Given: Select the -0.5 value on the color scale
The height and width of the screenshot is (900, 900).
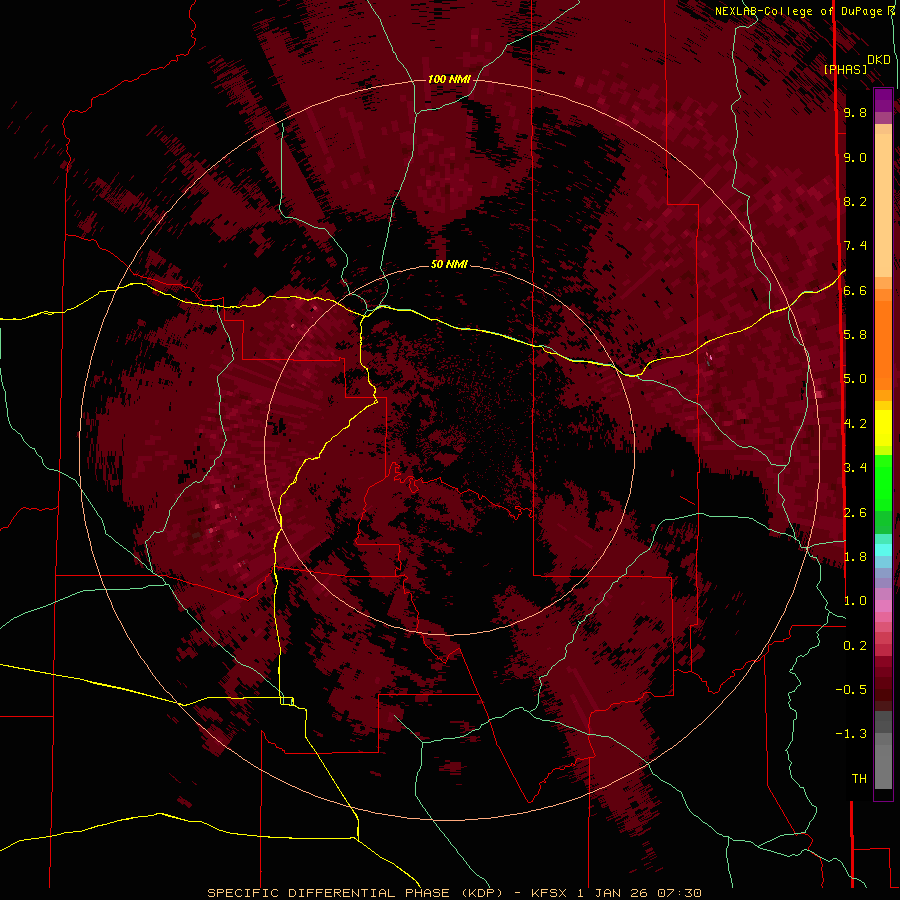Looking at the screenshot, I should [x=851, y=689].
